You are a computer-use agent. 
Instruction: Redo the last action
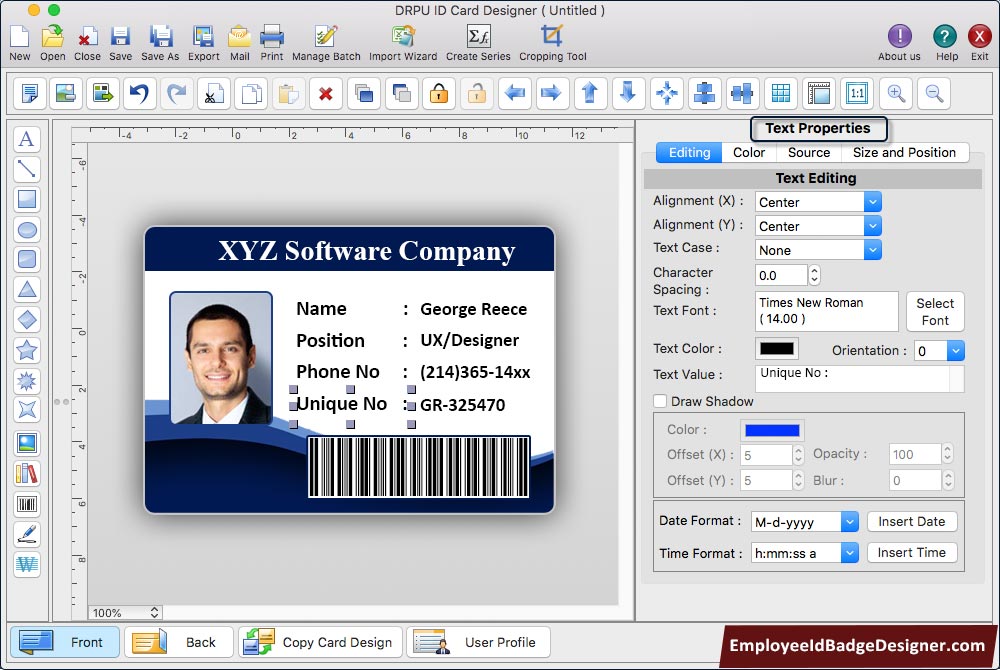pyautogui.click(x=177, y=94)
